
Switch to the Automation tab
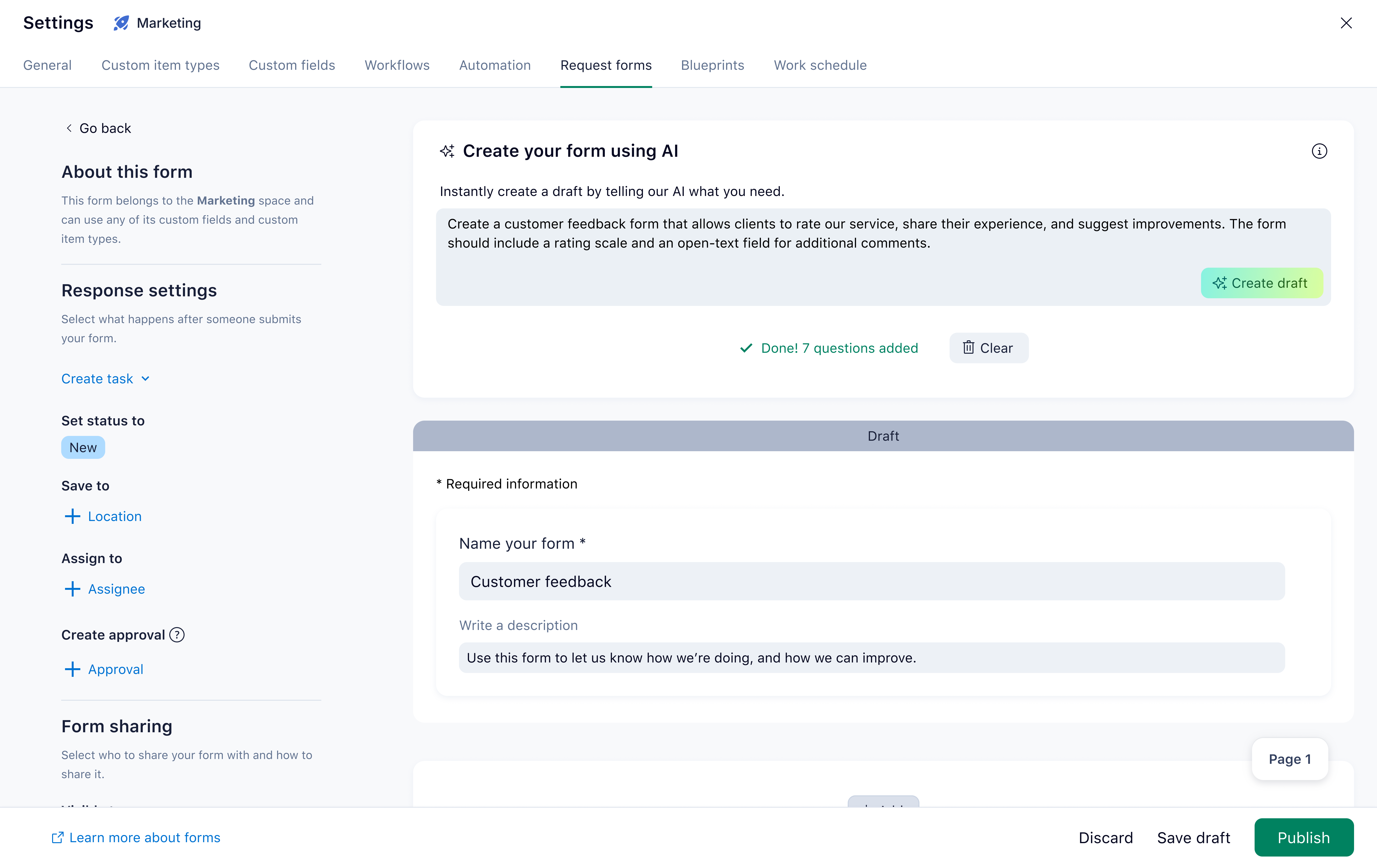pos(495,65)
